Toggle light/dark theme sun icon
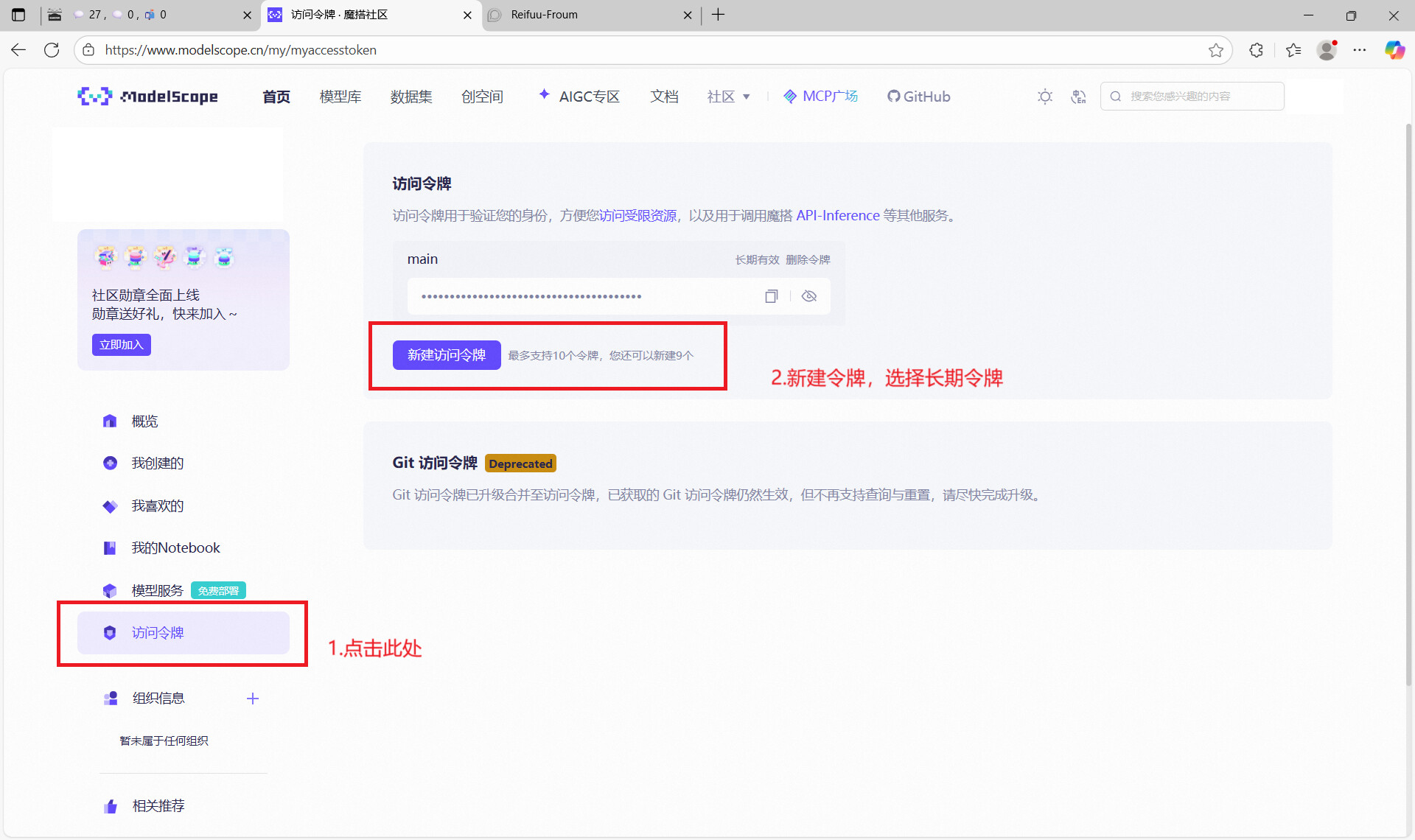1415x840 pixels. click(x=1044, y=97)
